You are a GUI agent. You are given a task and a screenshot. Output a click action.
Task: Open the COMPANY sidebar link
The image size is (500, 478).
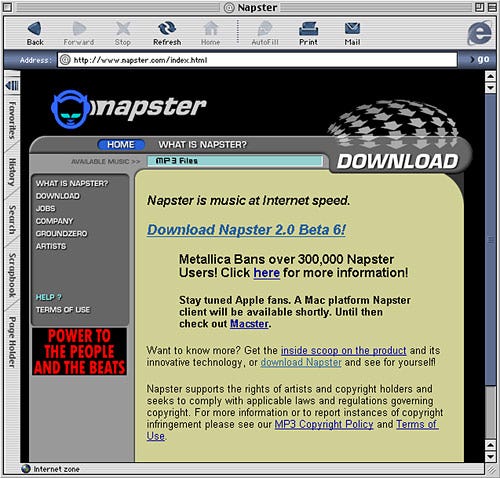[54, 221]
